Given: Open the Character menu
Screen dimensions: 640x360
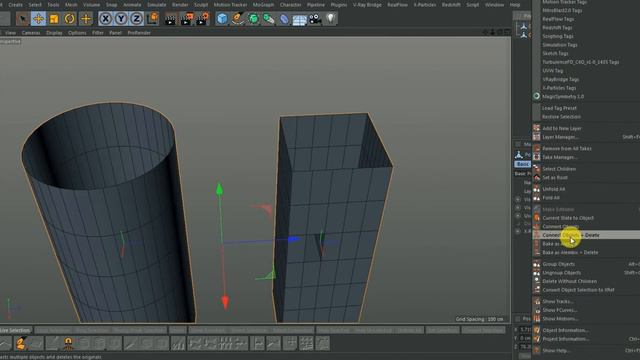Looking at the screenshot, I should [291, 5].
